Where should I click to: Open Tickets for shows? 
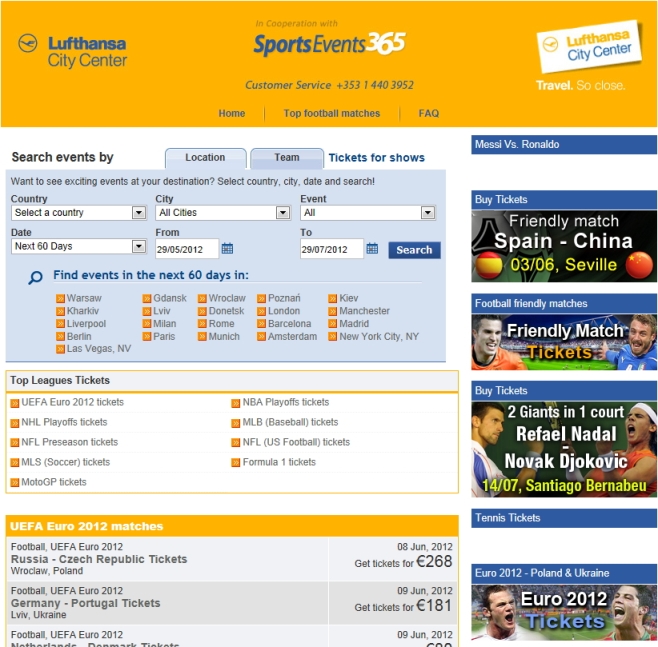(x=376, y=158)
